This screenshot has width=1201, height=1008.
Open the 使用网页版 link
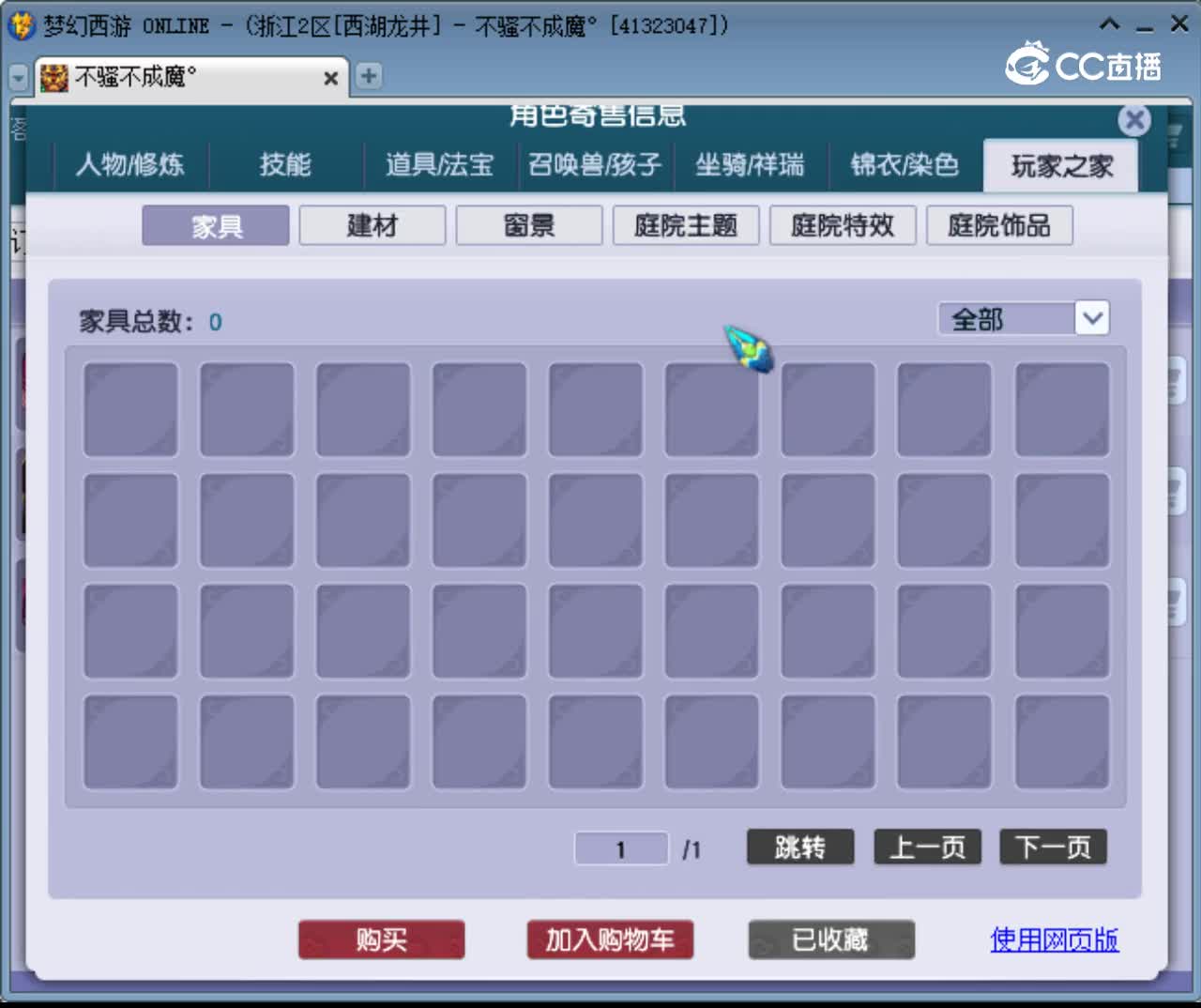click(x=1055, y=939)
